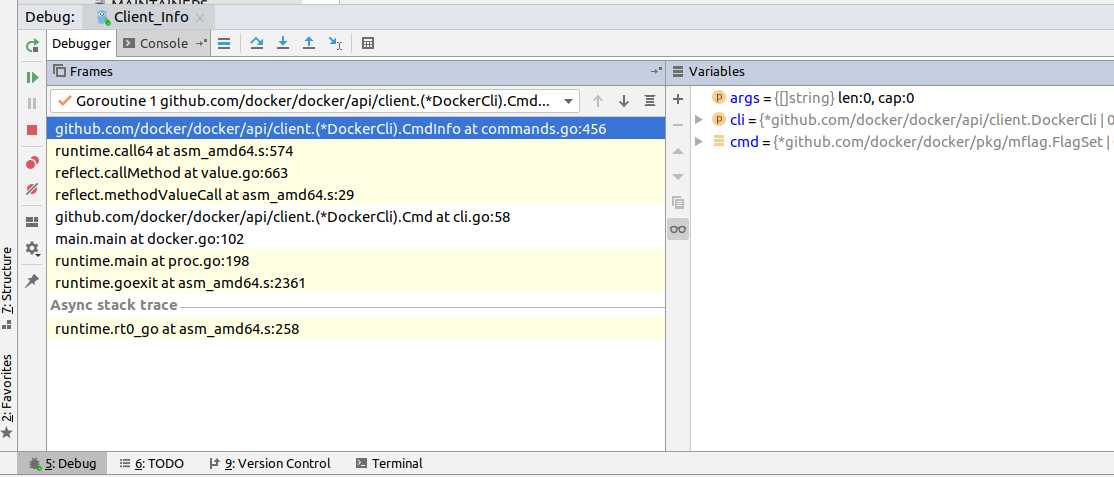
Task: View breakpoints with red circles icon
Action: click(x=32, y=163)
